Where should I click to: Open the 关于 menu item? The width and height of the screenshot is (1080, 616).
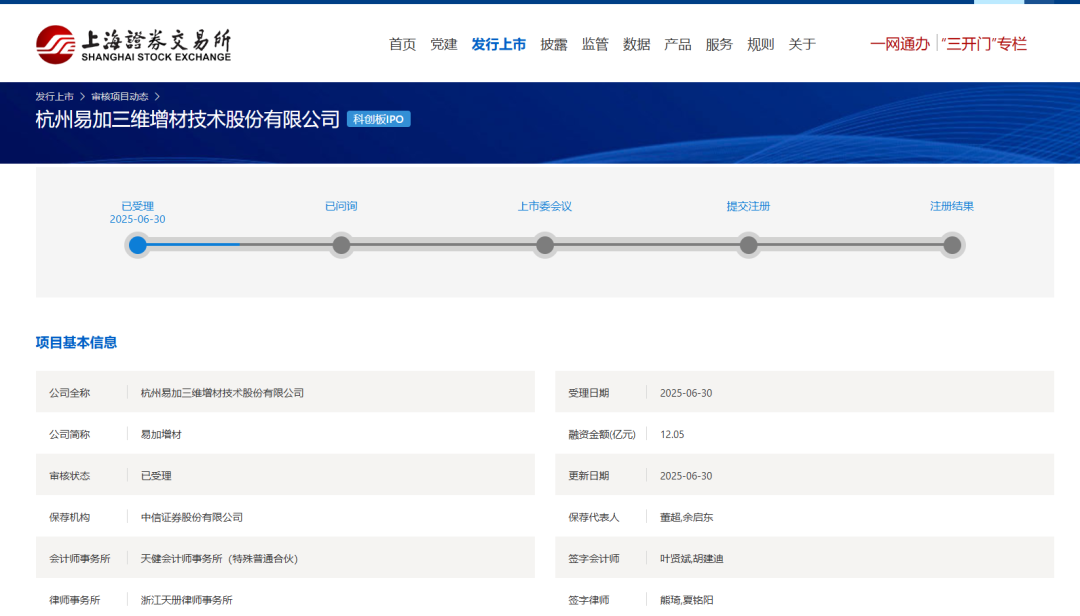pyautogui.click(x=802, y=44)
